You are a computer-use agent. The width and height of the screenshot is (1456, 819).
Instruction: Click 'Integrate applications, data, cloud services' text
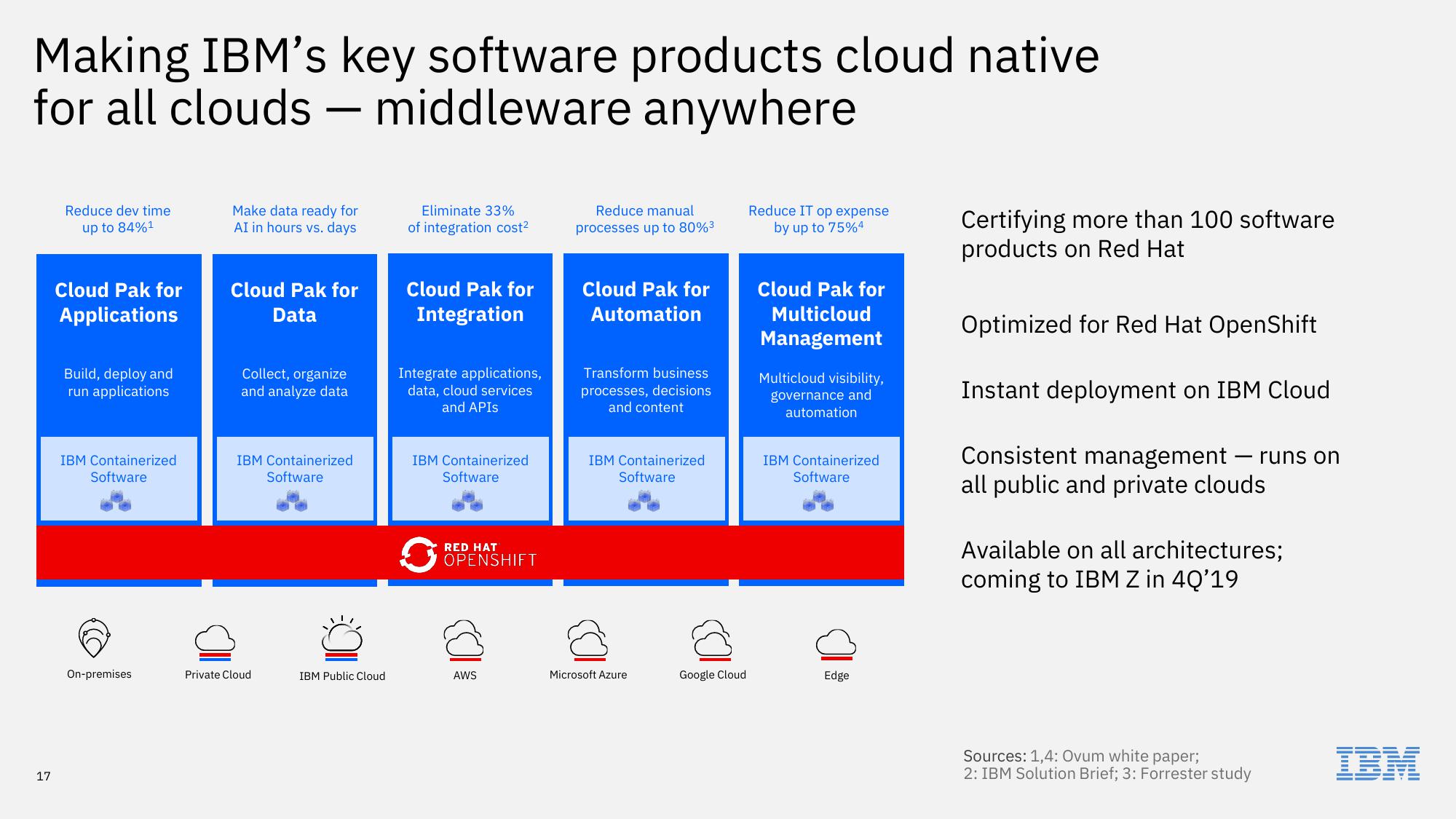coord(470,390)
